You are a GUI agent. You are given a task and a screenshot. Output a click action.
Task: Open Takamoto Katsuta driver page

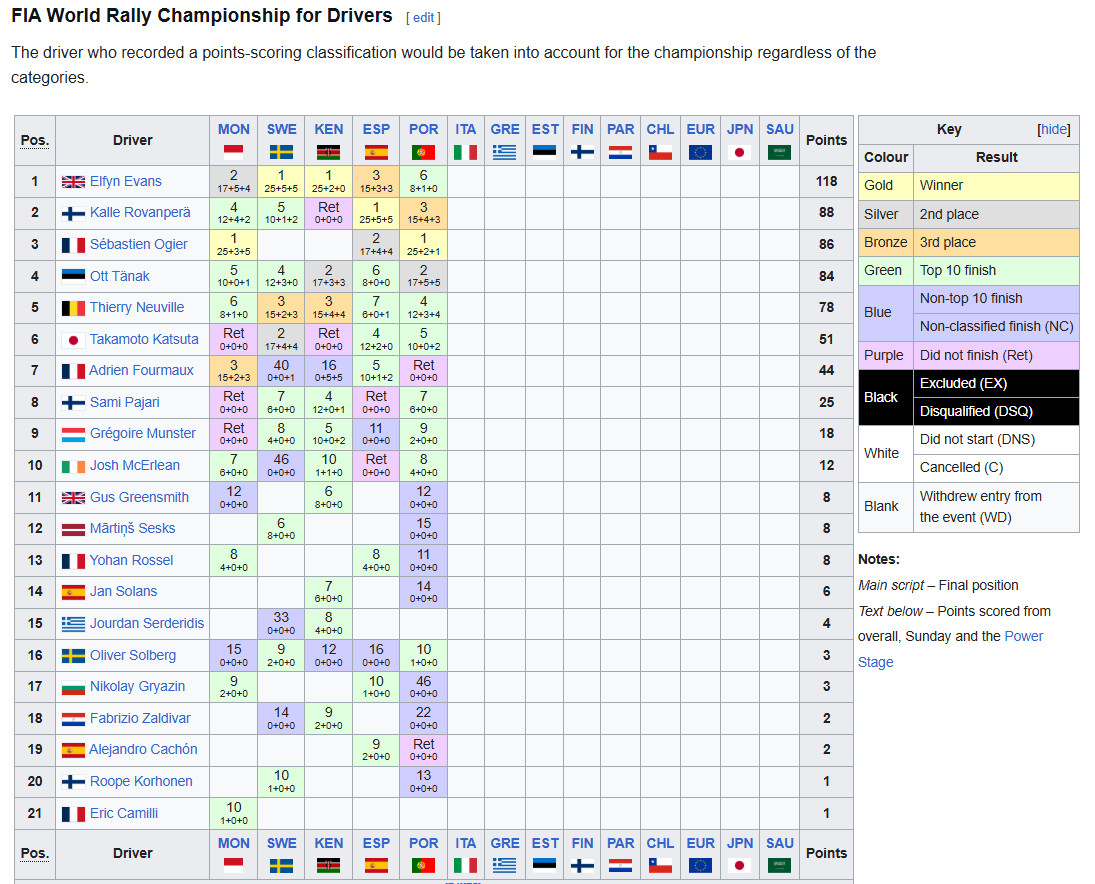(144, 339)
